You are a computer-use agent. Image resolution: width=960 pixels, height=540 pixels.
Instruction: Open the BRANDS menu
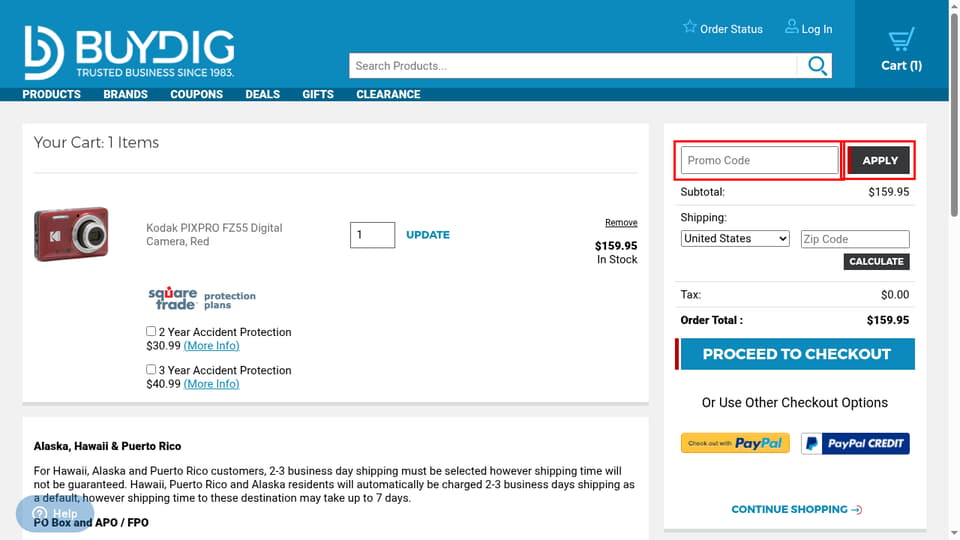click(x=126, y=94)
